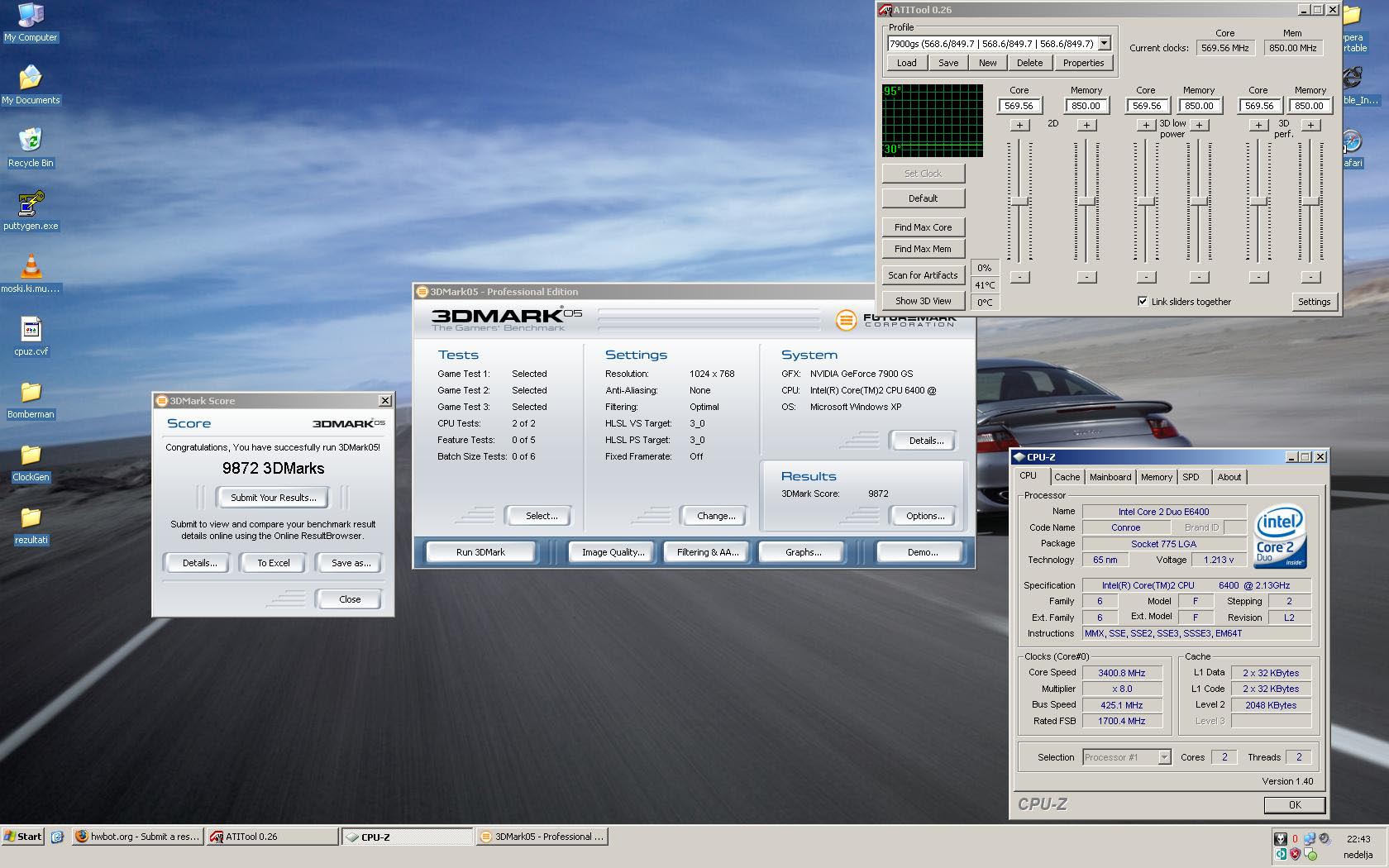
Task: Click Submit Your Results in score dialog
Action: [x=273, y=498]
